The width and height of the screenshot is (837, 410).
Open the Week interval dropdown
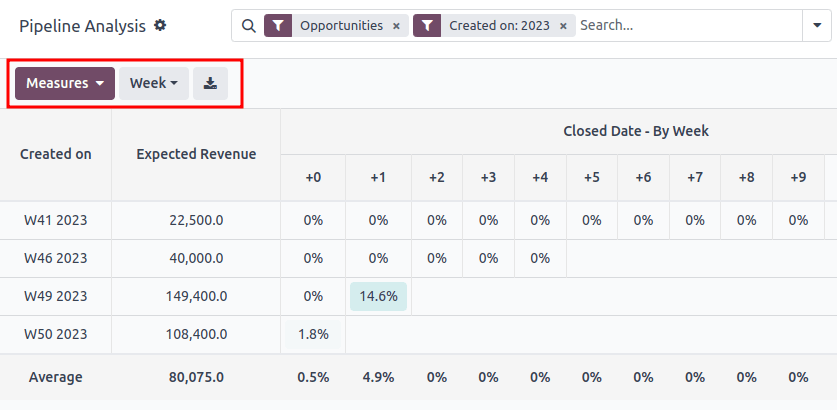[x=153, y=84]
